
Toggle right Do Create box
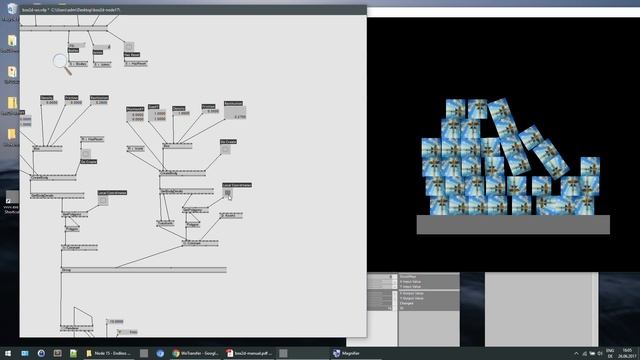(x=225, y=150)
